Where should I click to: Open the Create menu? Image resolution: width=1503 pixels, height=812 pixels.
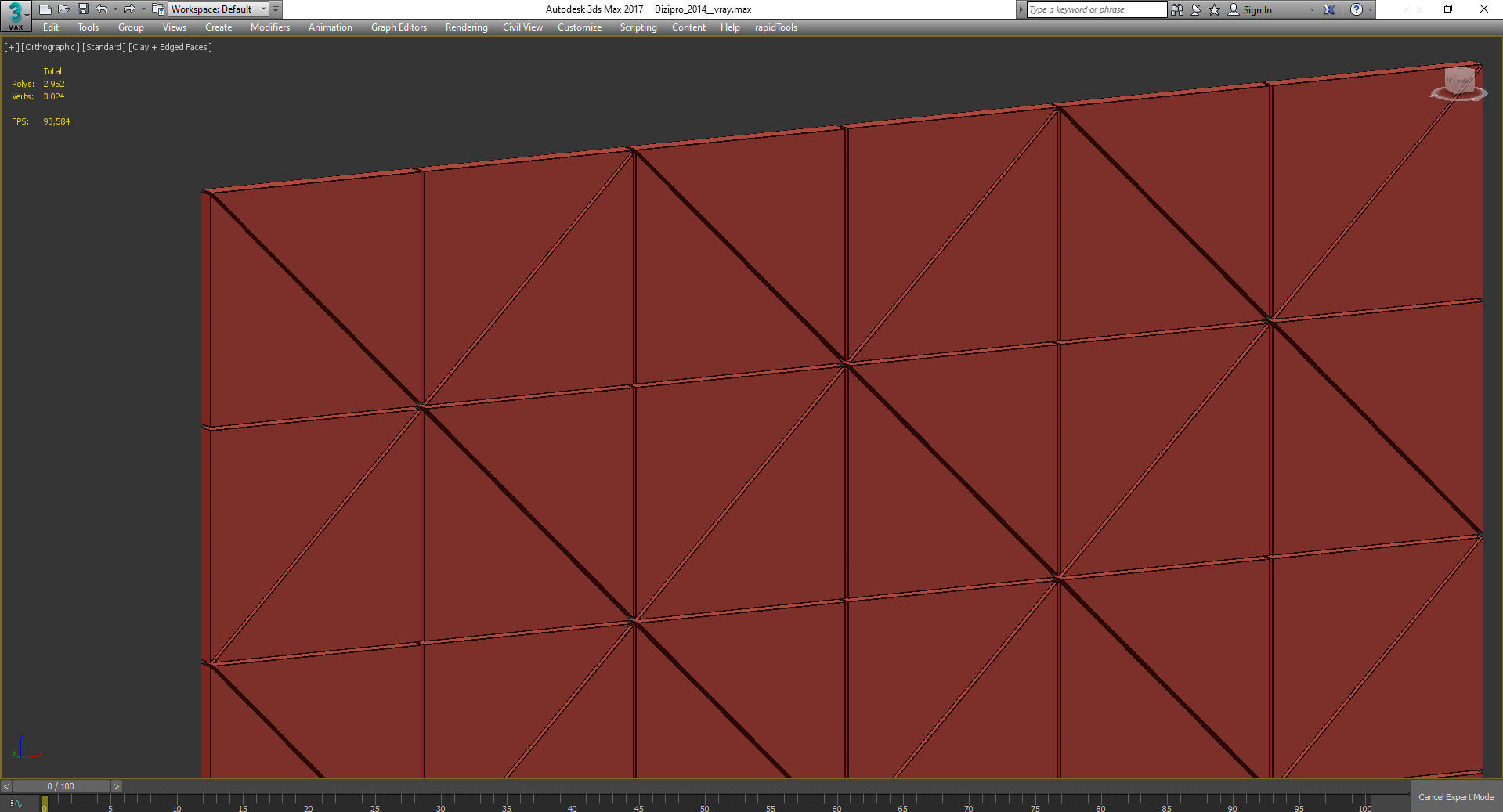pos(219,27)
